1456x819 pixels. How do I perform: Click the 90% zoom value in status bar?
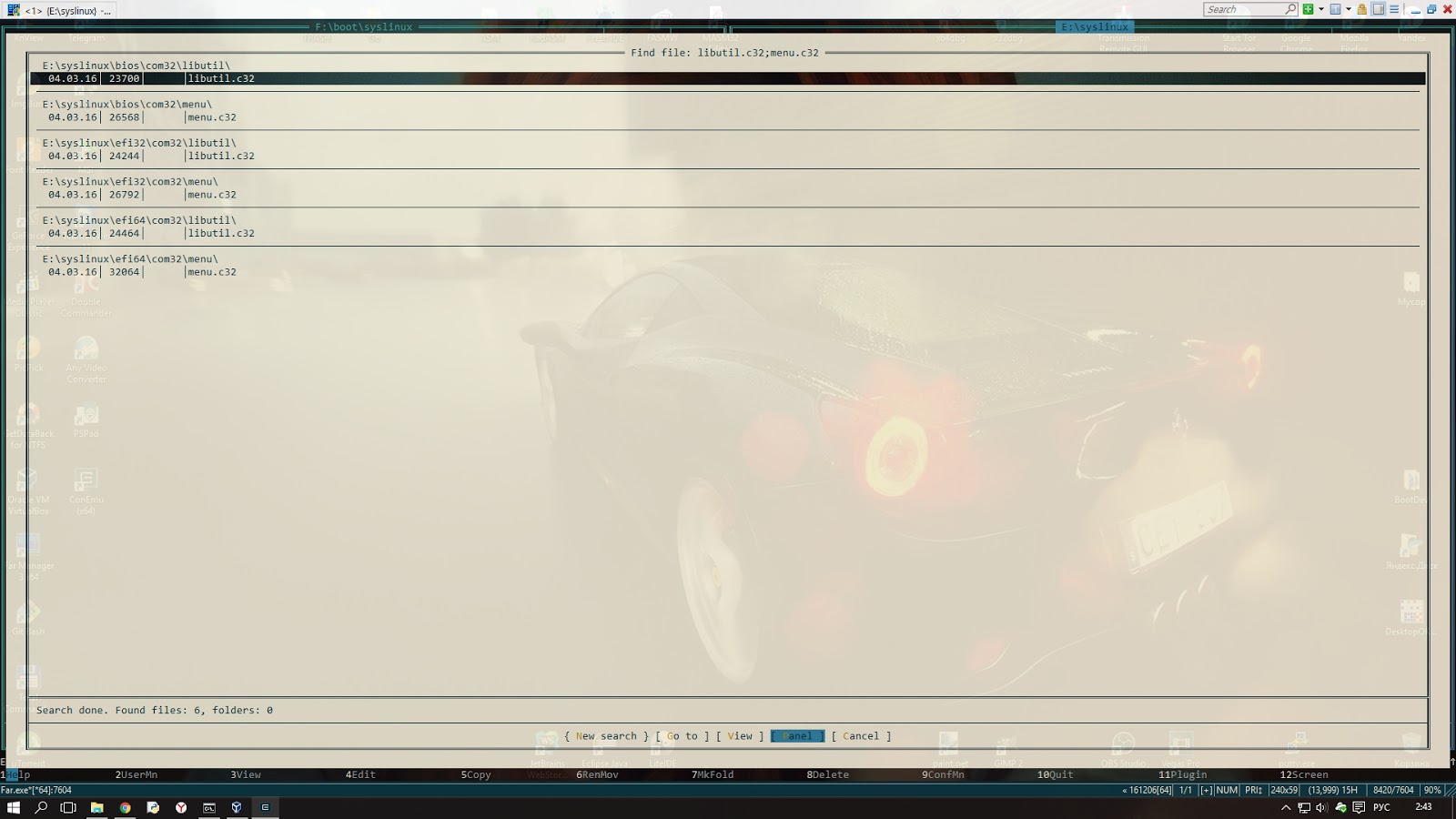pyautogui.click(x=1432, y=791)
